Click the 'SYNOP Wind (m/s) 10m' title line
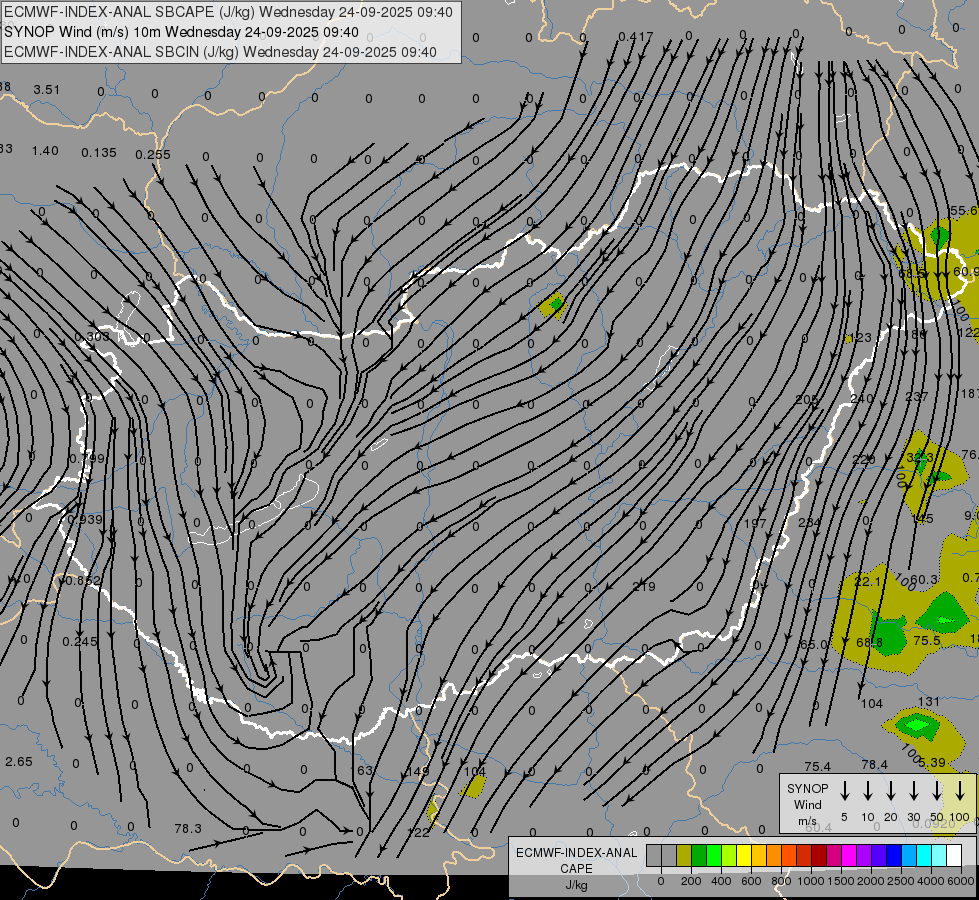Screen dimensions: 979x900 181,32
